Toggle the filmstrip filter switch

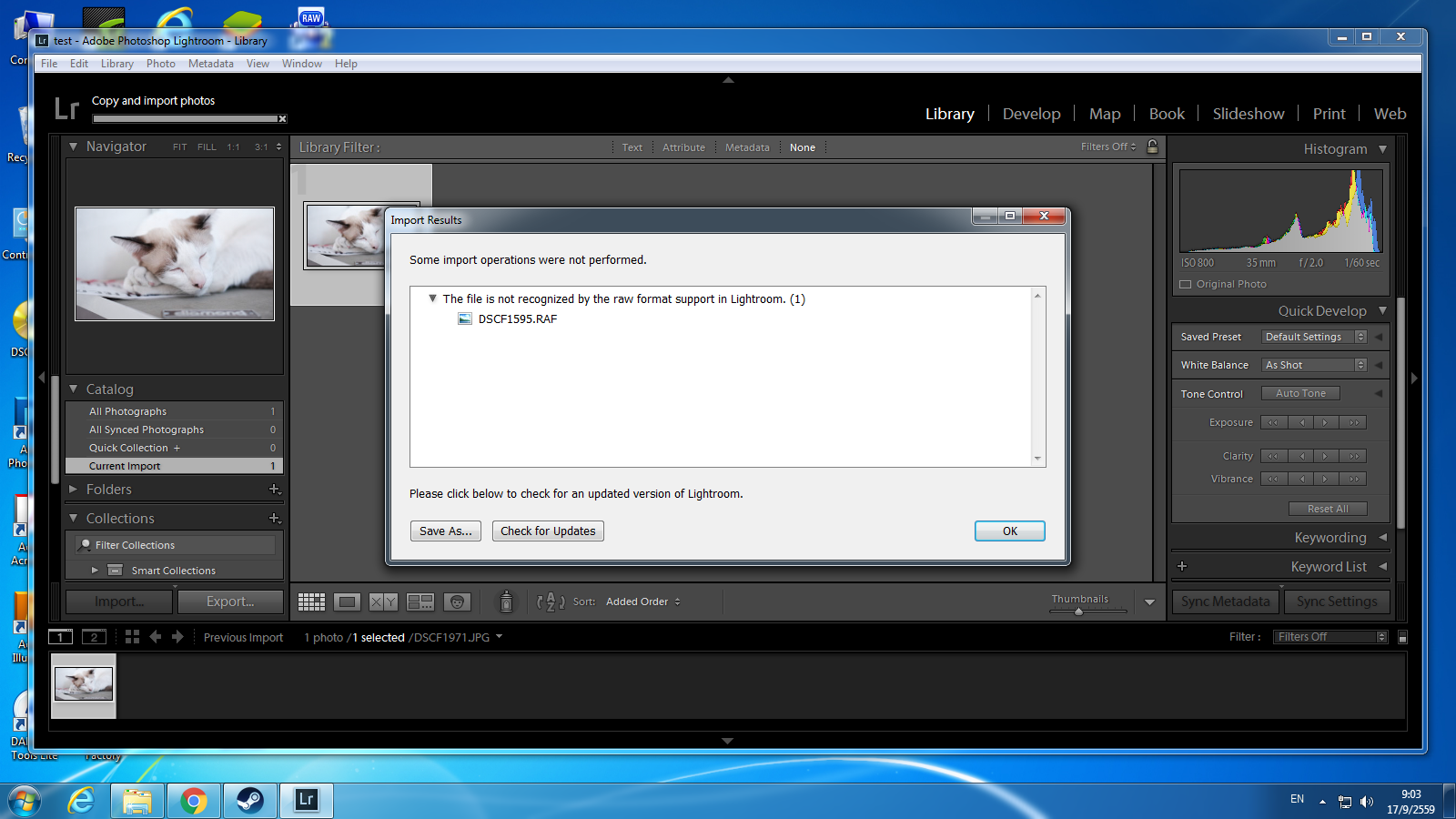pos(1402,637)
